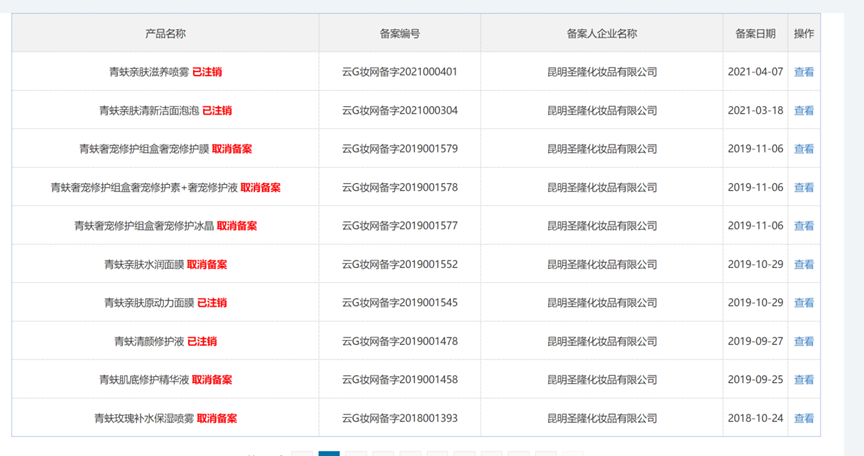This screenshot has width=864, height=456.
Task: Click 已注销 status beside 青蚨亲肤滋养喷雾
Action: point(207,72)
